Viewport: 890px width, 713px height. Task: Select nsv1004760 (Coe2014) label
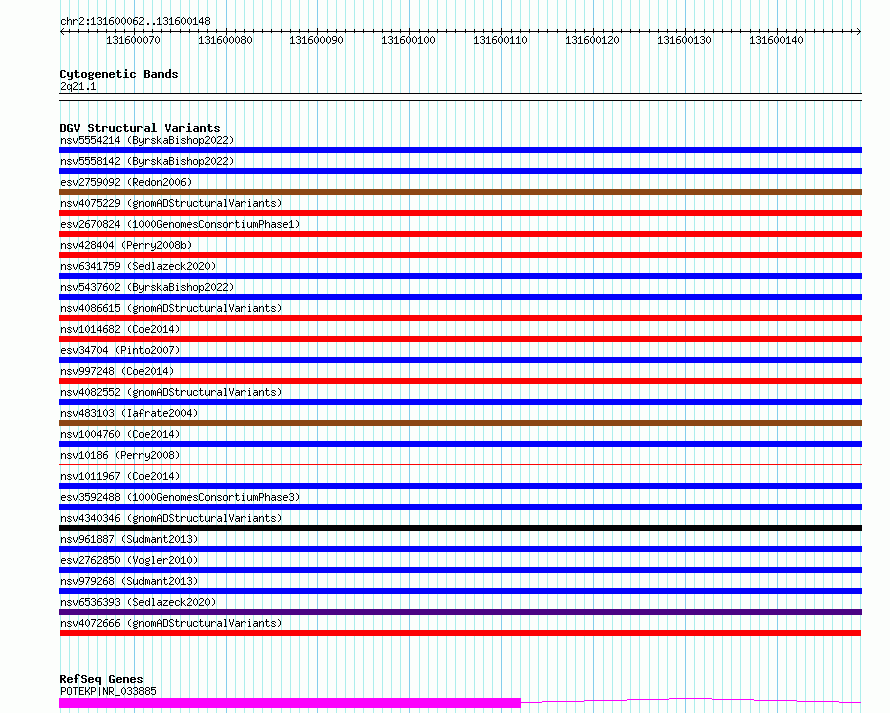[x=120, y=434]
